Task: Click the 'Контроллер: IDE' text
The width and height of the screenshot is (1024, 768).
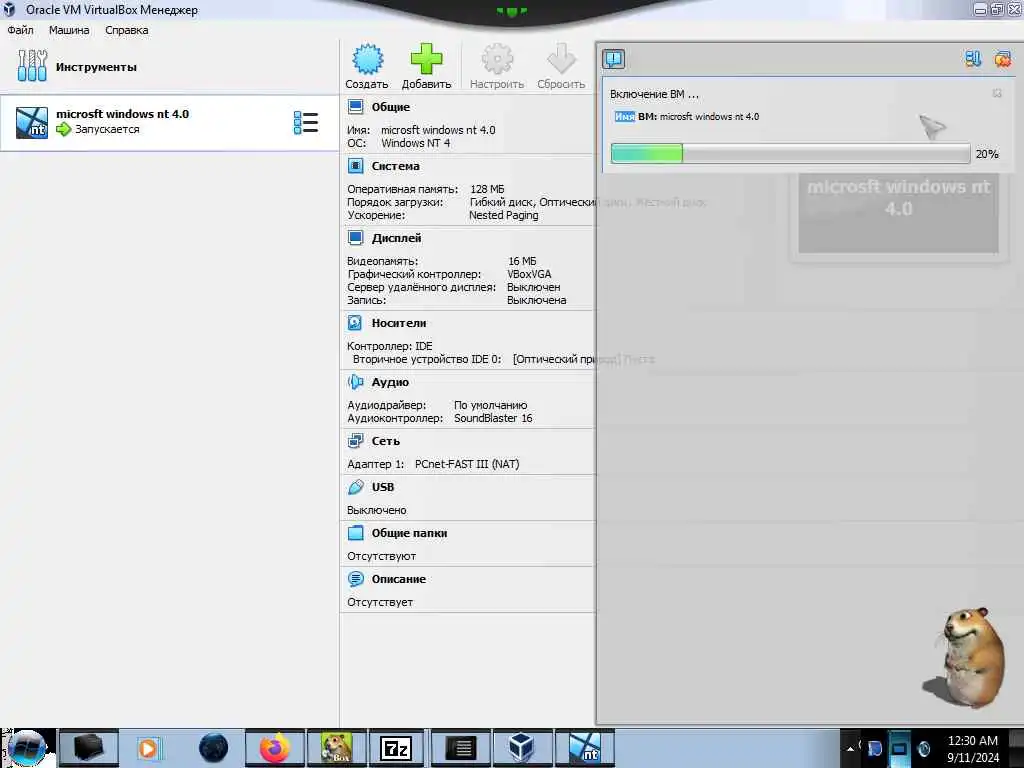Action: tap(390, 345)
